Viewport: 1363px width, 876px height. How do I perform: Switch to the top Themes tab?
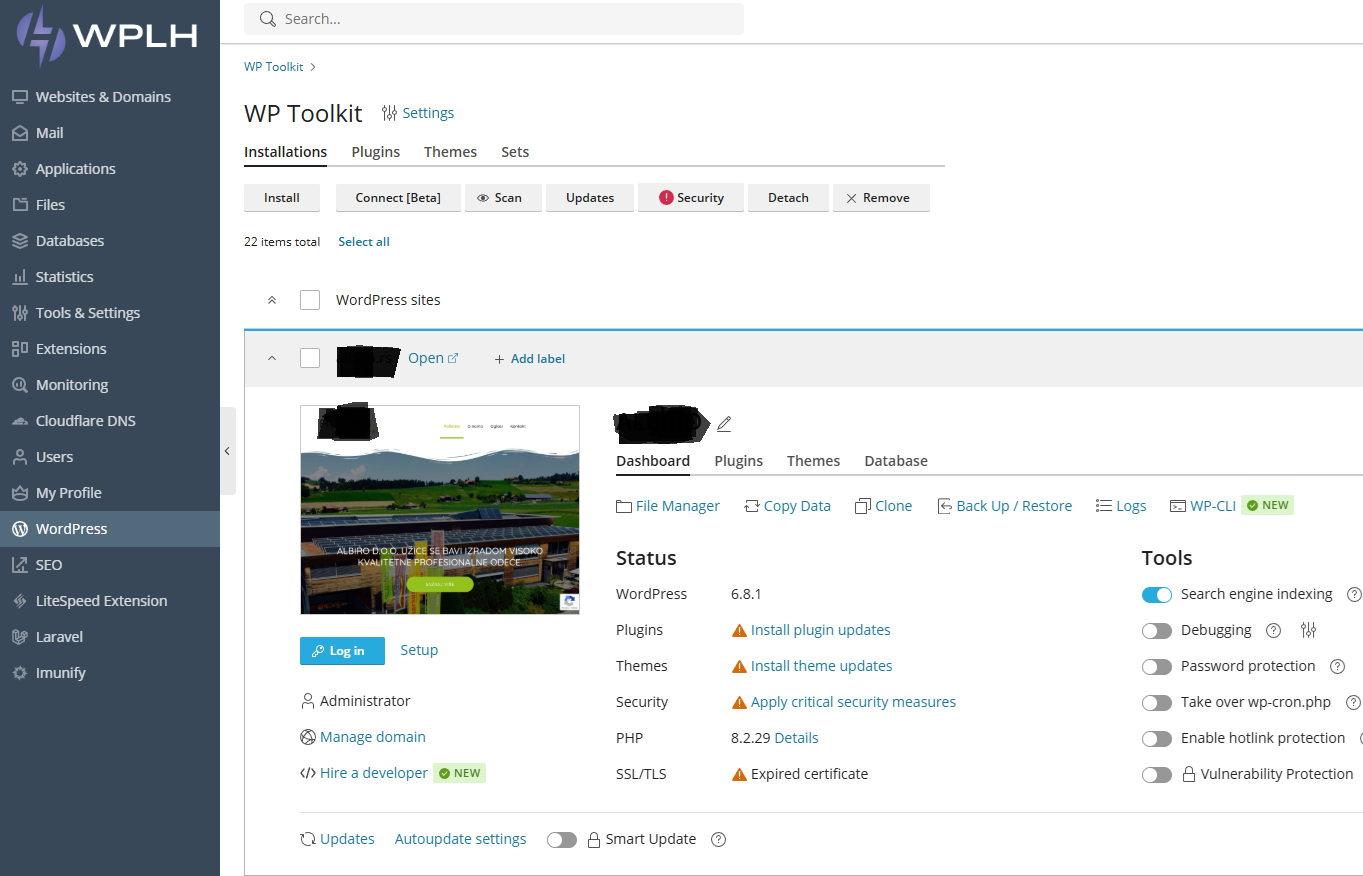(x=450, y=152)
